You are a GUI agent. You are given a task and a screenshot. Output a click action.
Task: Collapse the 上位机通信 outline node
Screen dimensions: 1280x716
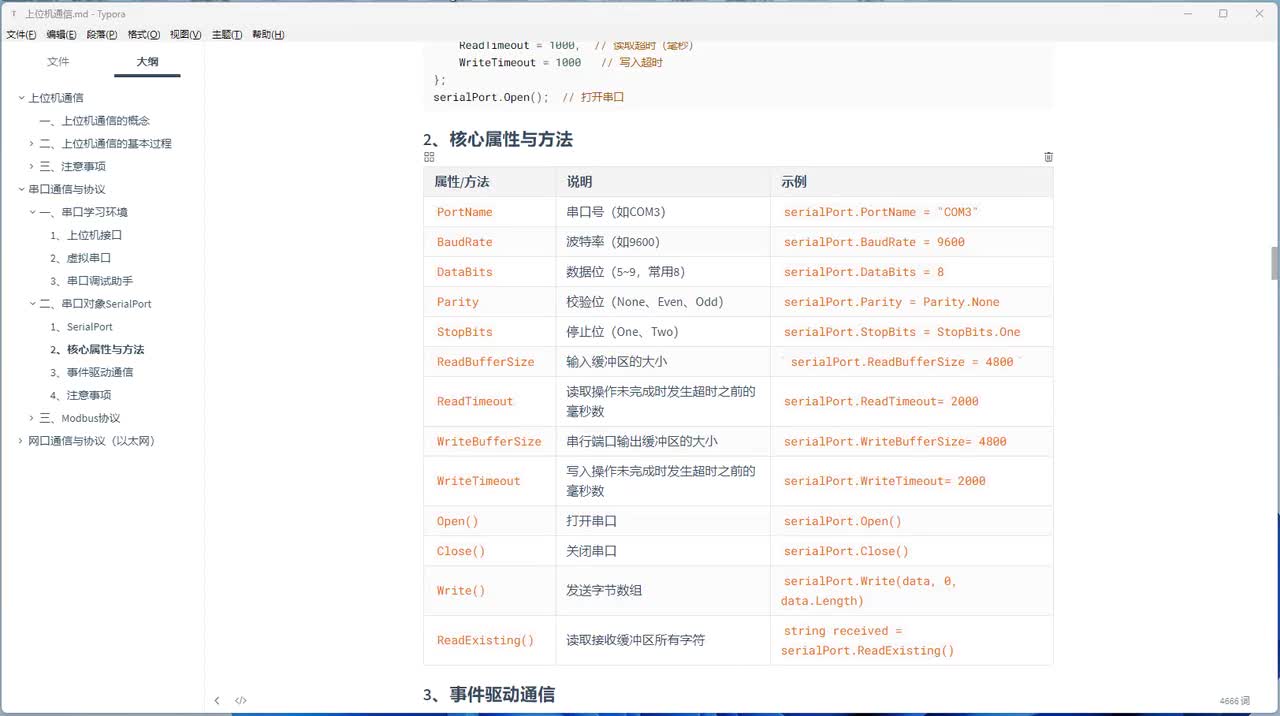click(21, 98)
